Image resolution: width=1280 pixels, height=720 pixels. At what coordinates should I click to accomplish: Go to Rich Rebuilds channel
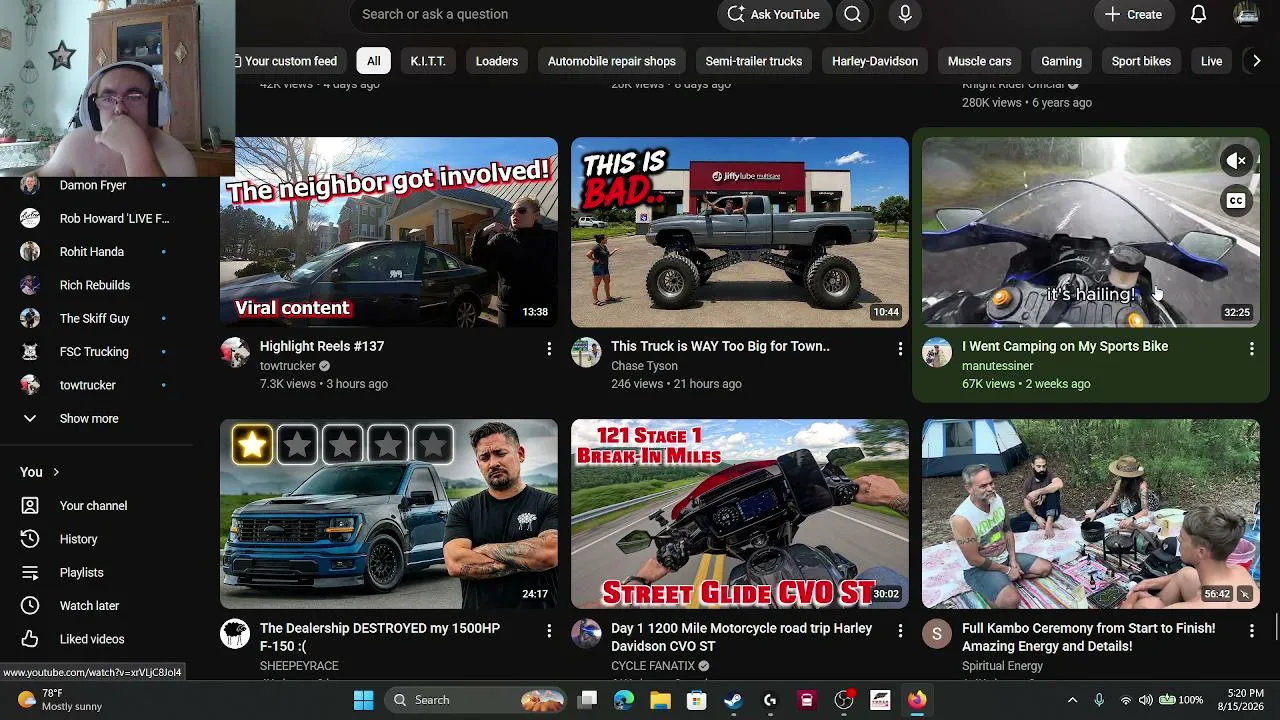click(x=95, y=285)
